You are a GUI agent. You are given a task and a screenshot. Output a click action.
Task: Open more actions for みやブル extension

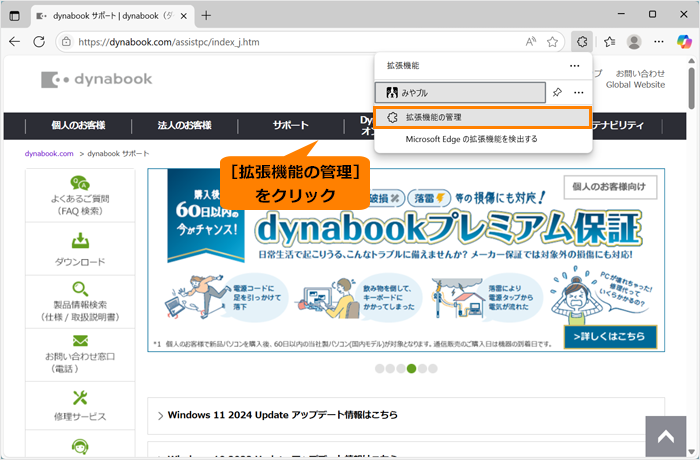coord(579,92)
